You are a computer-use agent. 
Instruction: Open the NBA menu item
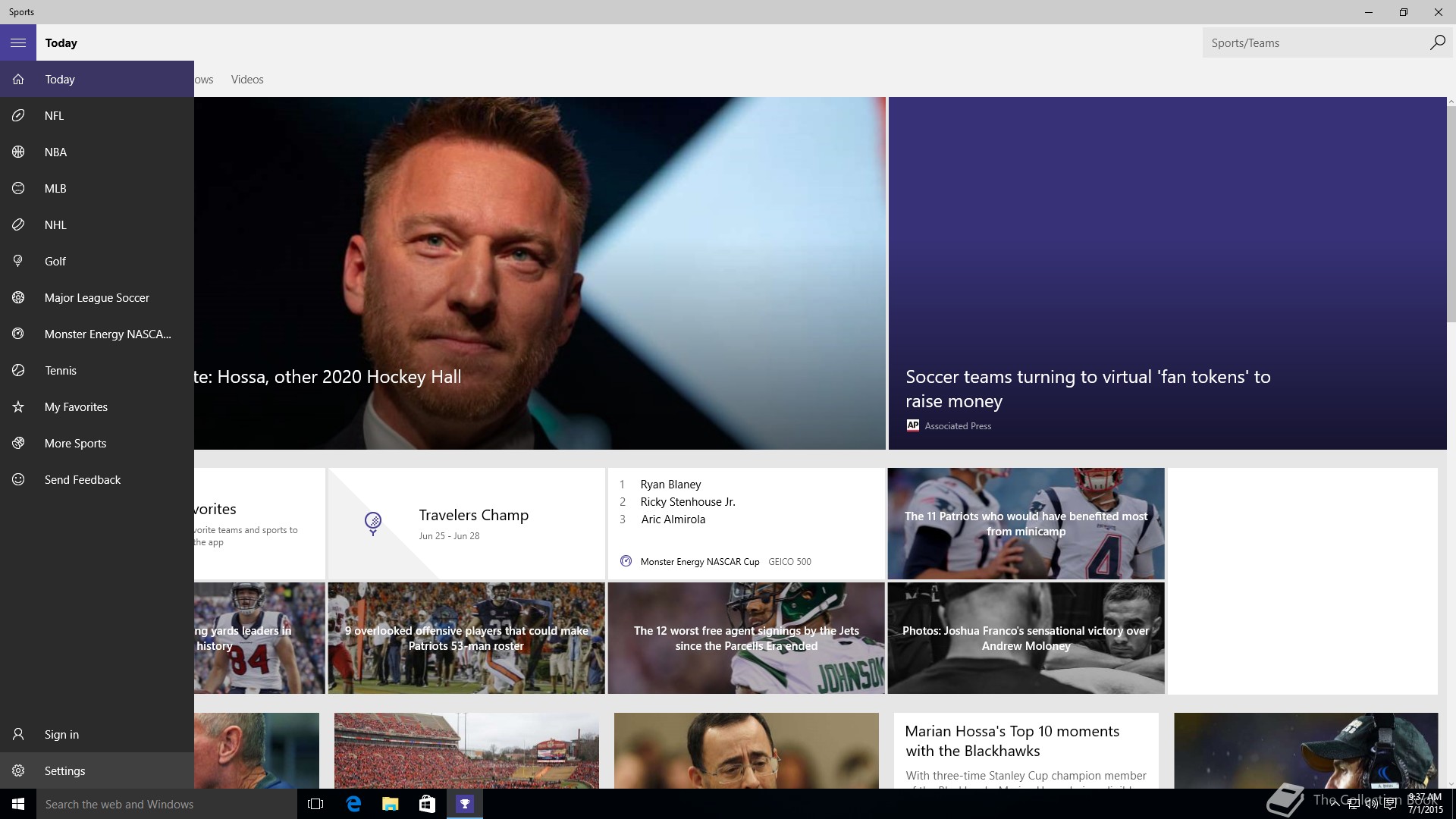(97, 152)
